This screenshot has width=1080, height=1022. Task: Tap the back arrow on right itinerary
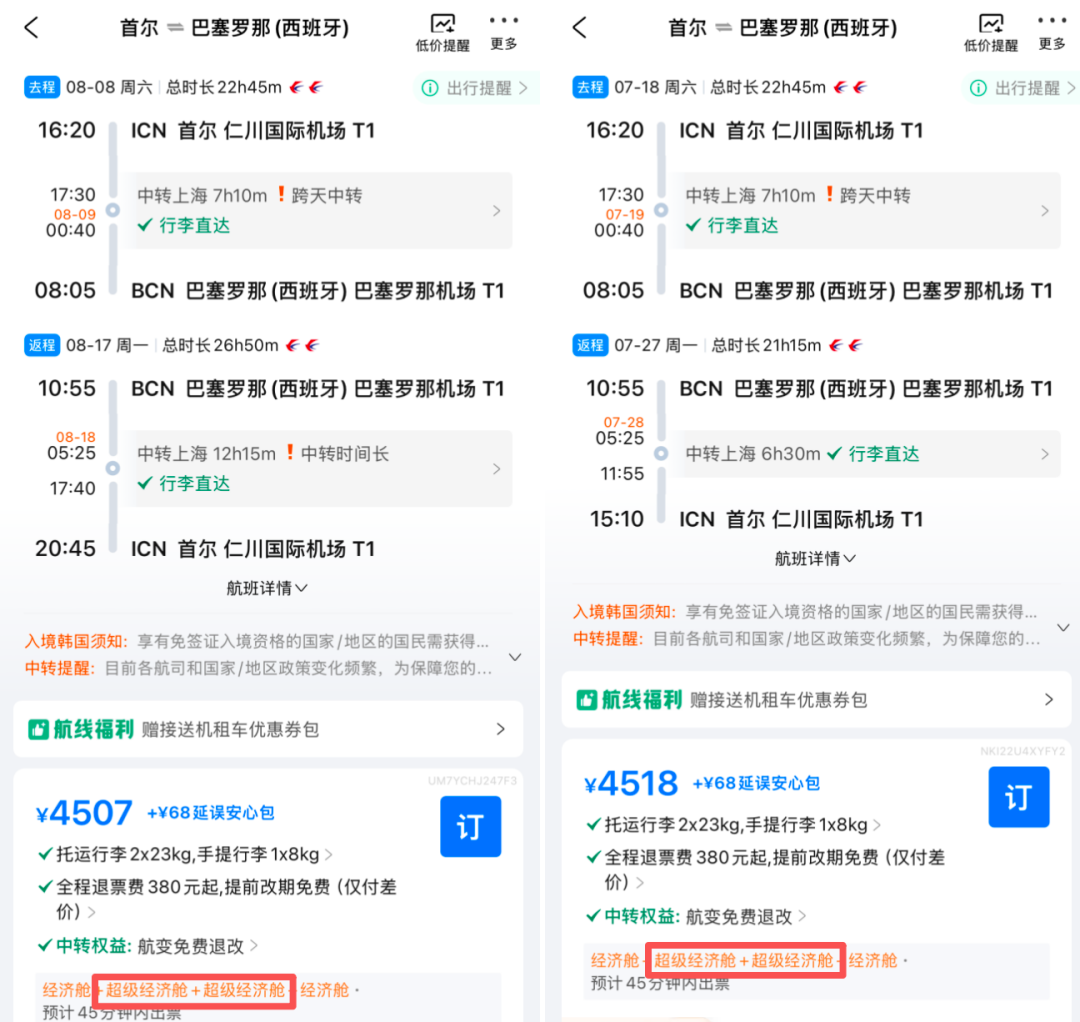tap(578, 28)
